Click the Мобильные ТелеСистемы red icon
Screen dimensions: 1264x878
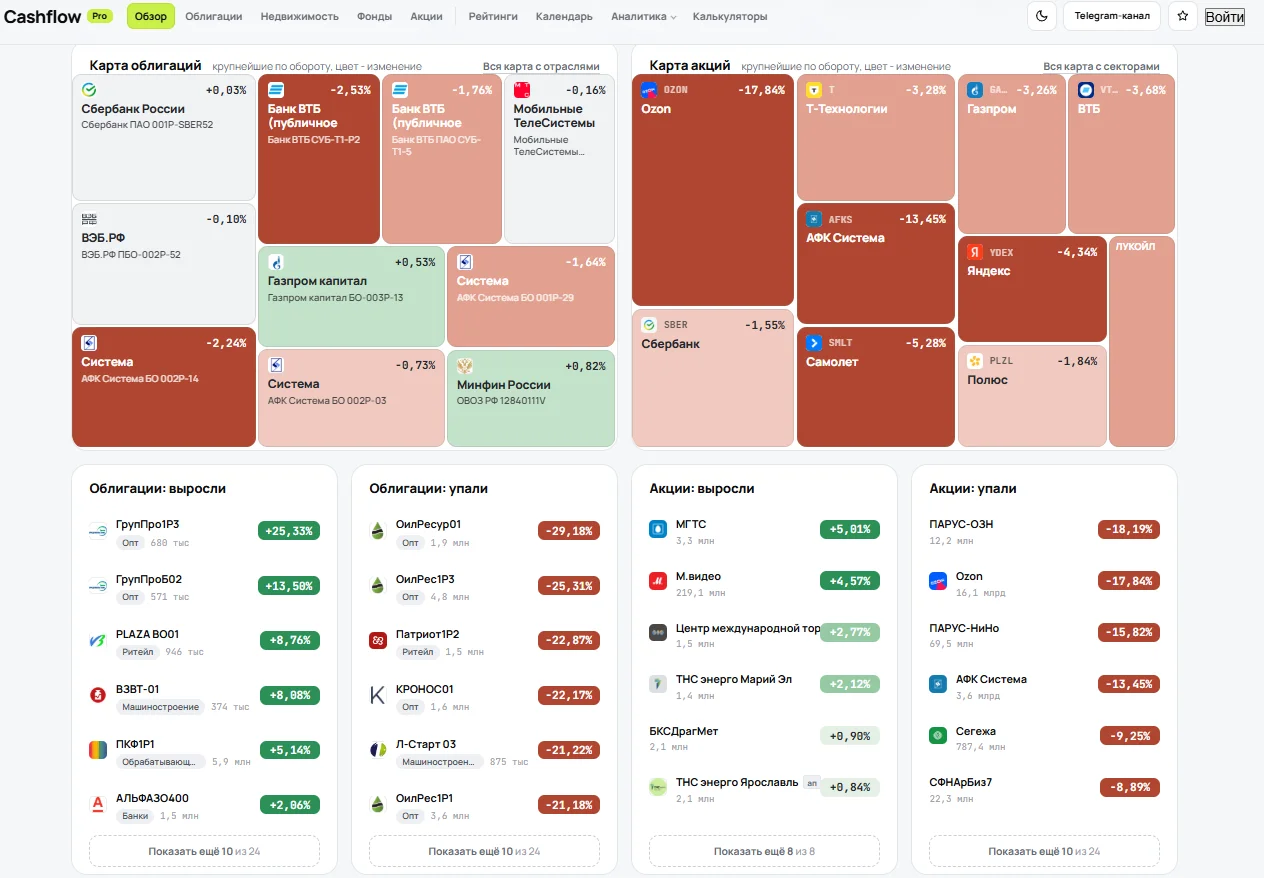[x=521, y=90]
